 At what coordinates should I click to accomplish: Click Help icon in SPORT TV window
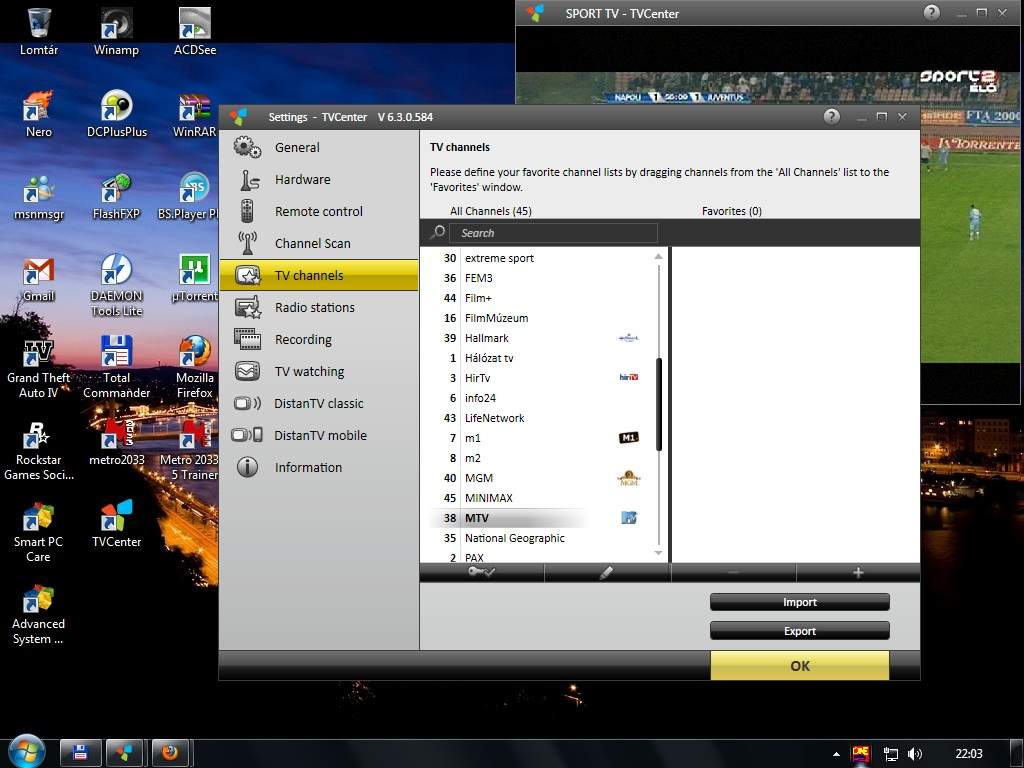931,12
